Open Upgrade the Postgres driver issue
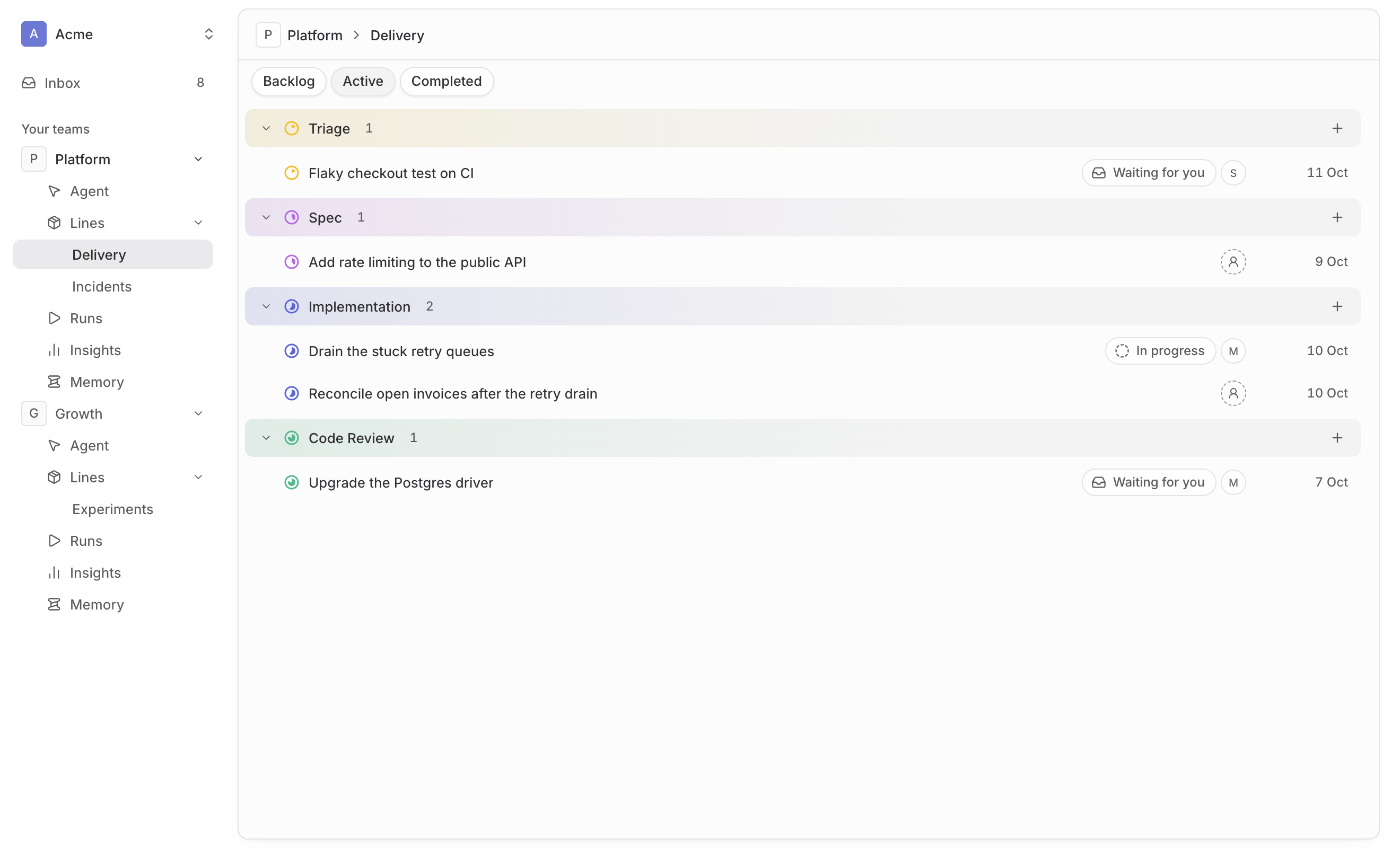The height and width of the screenshot is (848, 1400). 802,482
